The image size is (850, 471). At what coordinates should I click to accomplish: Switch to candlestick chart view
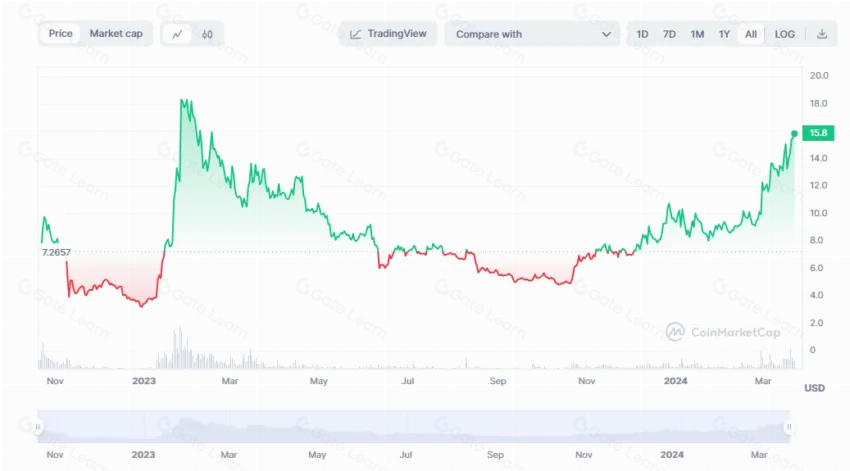pos(207,34)
